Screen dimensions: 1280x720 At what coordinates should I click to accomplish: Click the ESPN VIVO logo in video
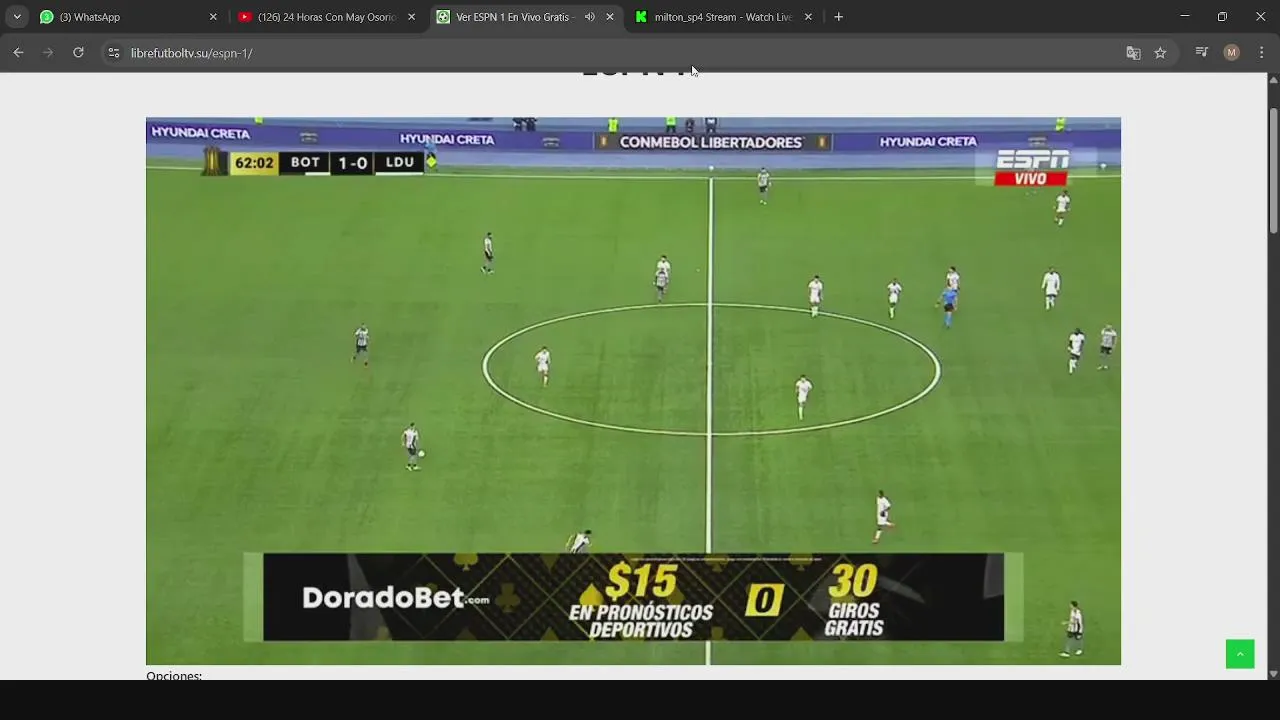point(1032,167)
